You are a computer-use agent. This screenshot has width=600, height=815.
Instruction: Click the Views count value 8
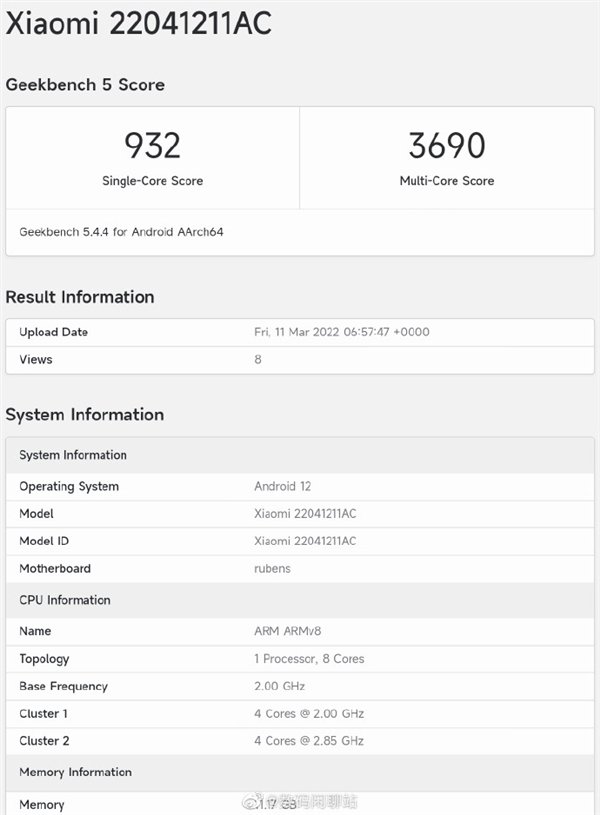click(258, 359)
